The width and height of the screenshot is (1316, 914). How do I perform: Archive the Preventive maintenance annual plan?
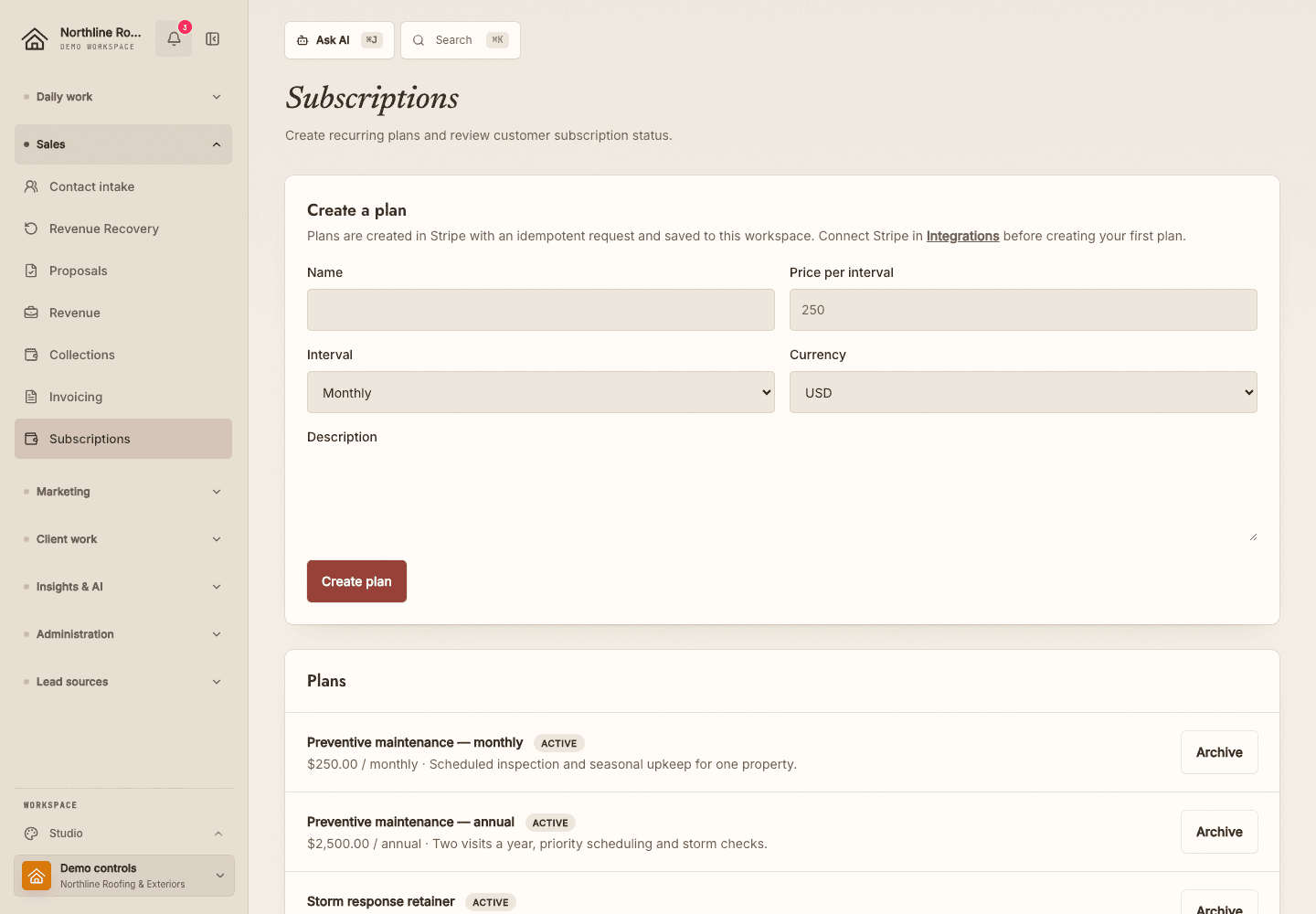1219,832
